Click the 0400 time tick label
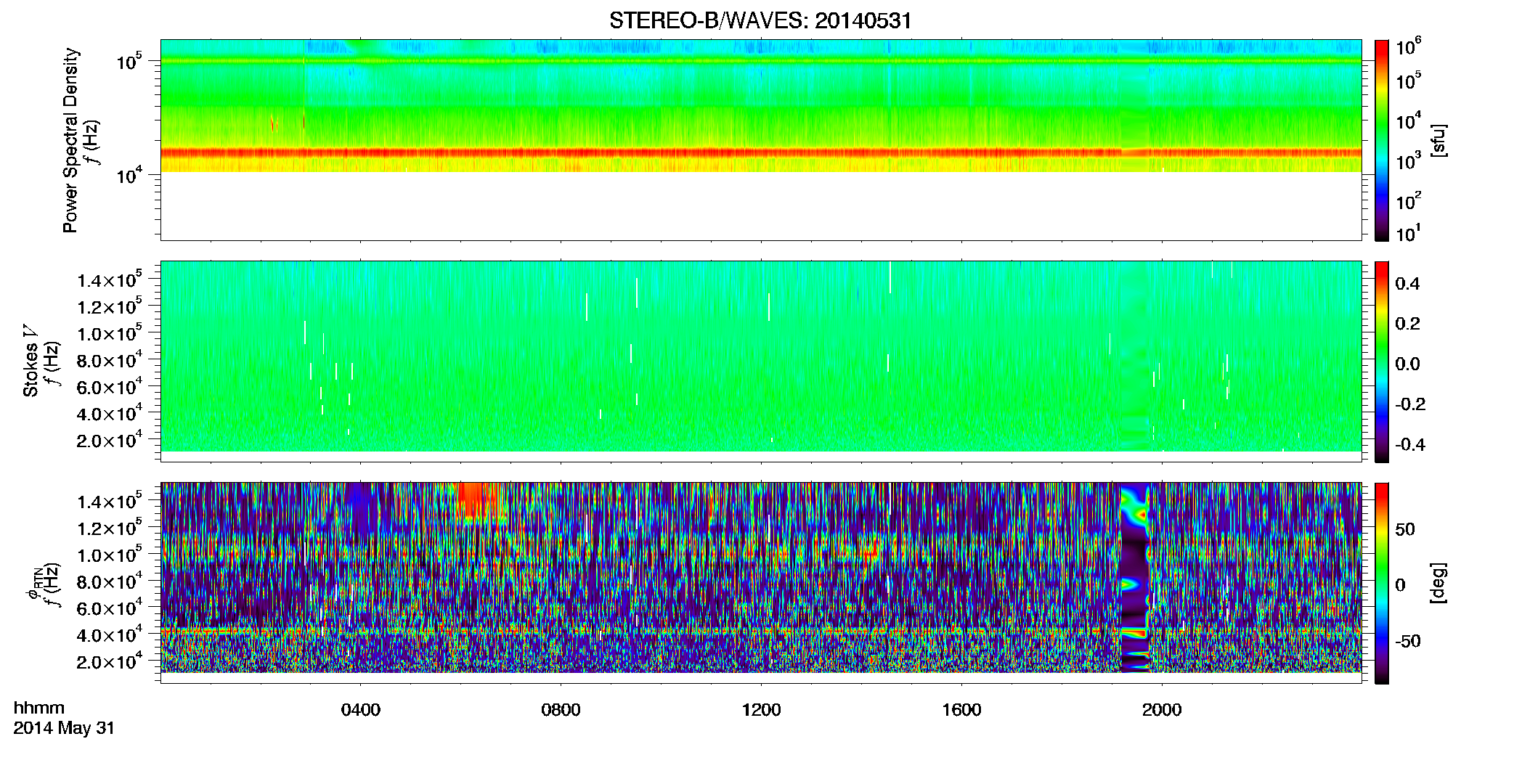 click(x=361, y=709)
